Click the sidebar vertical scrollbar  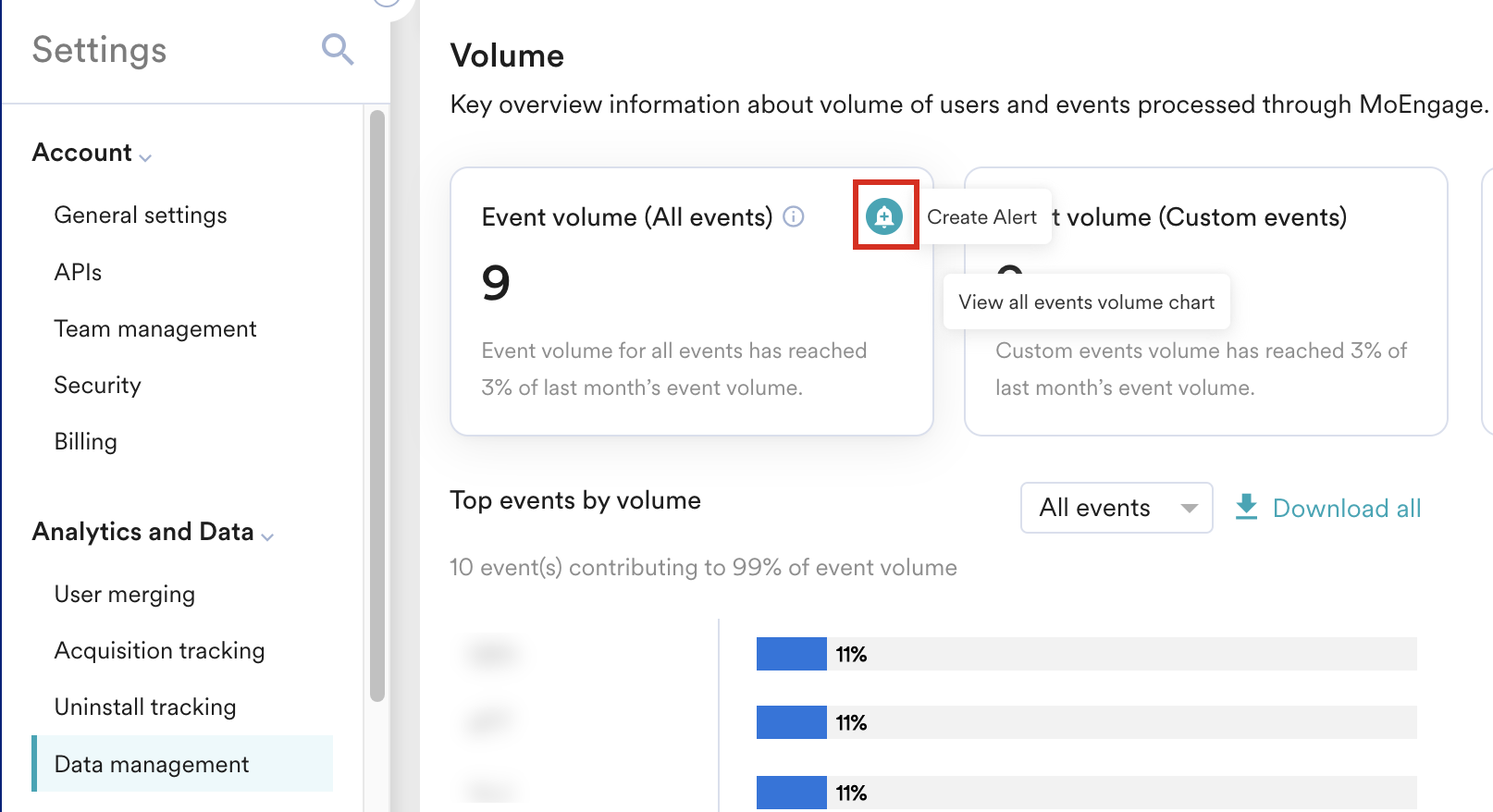tap(376, 405)
